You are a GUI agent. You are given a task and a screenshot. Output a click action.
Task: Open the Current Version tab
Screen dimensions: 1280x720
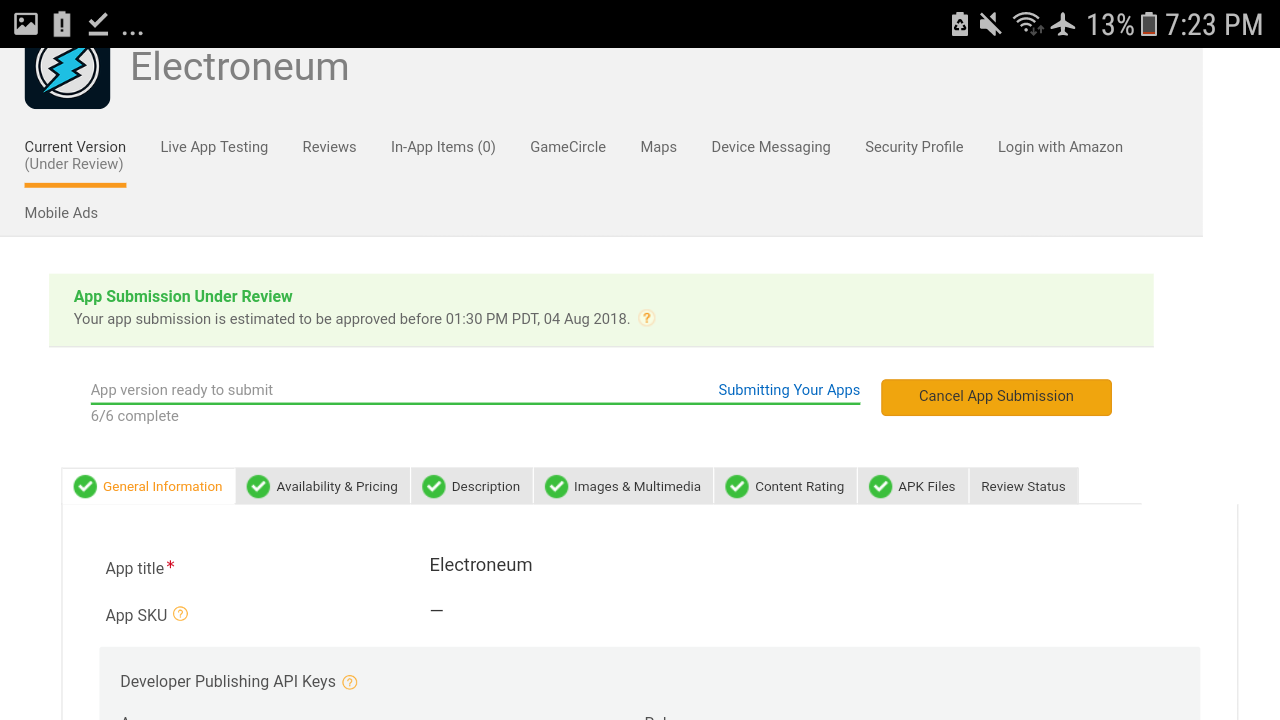(x=75, y=155)
